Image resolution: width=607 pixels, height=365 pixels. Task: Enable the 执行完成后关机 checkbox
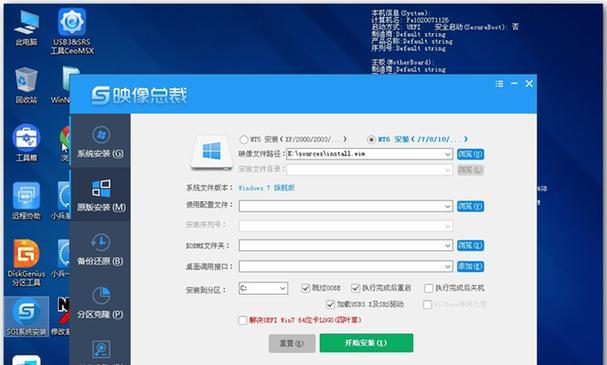pyautogui.click(x=428, y=288)
